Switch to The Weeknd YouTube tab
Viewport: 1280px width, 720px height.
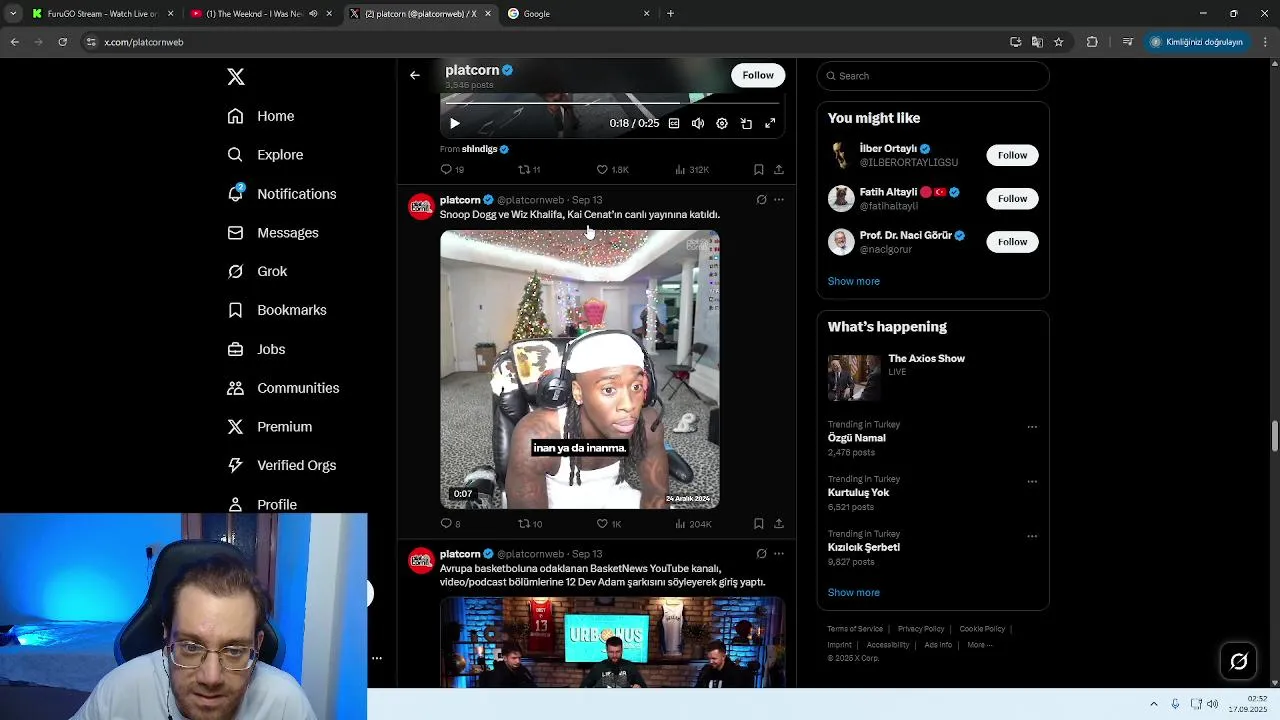(260, 14)
